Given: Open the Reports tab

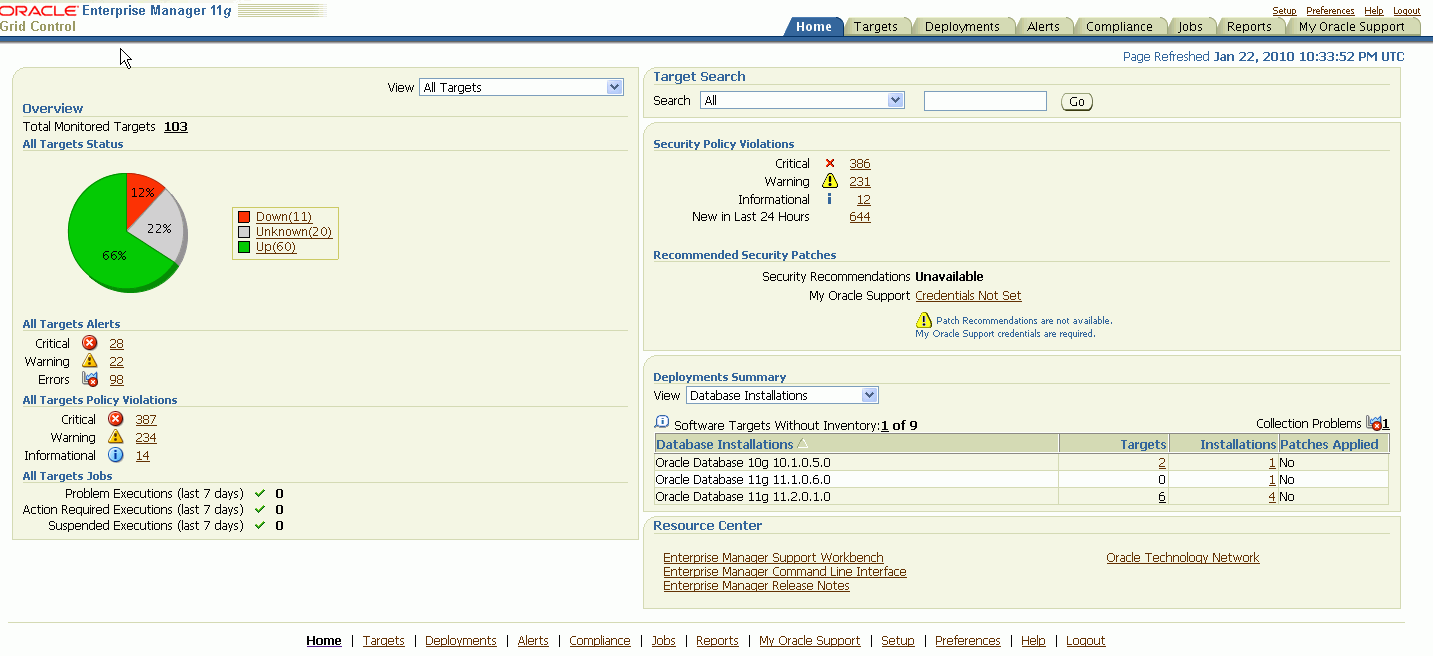Looking at the screenshot, I should click(1249, 27).
